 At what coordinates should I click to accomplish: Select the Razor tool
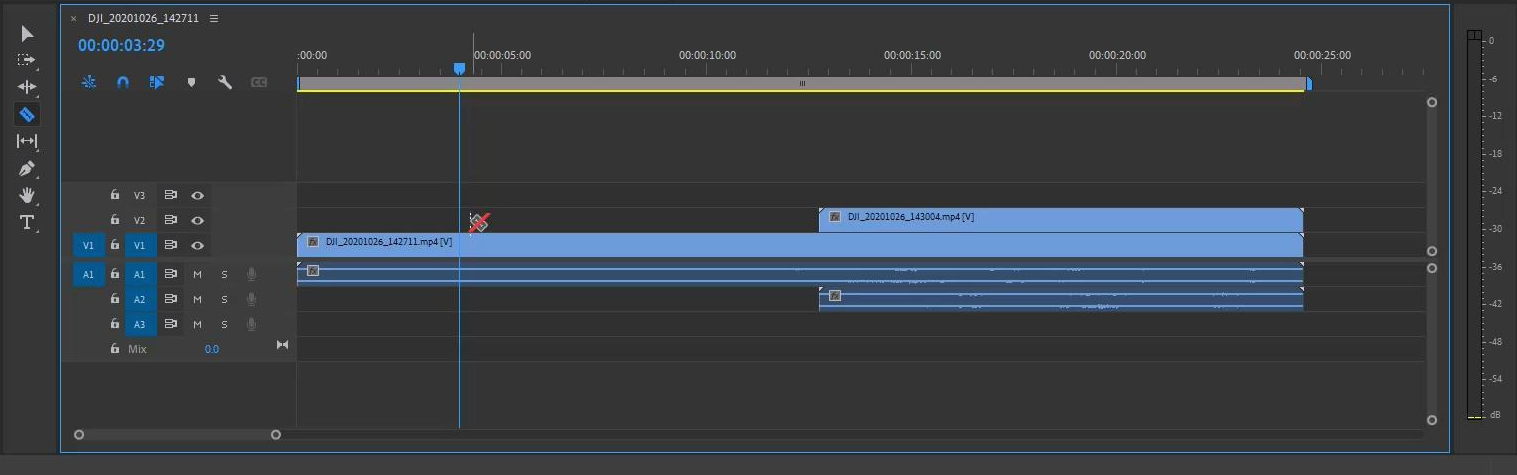coord(27,114)
